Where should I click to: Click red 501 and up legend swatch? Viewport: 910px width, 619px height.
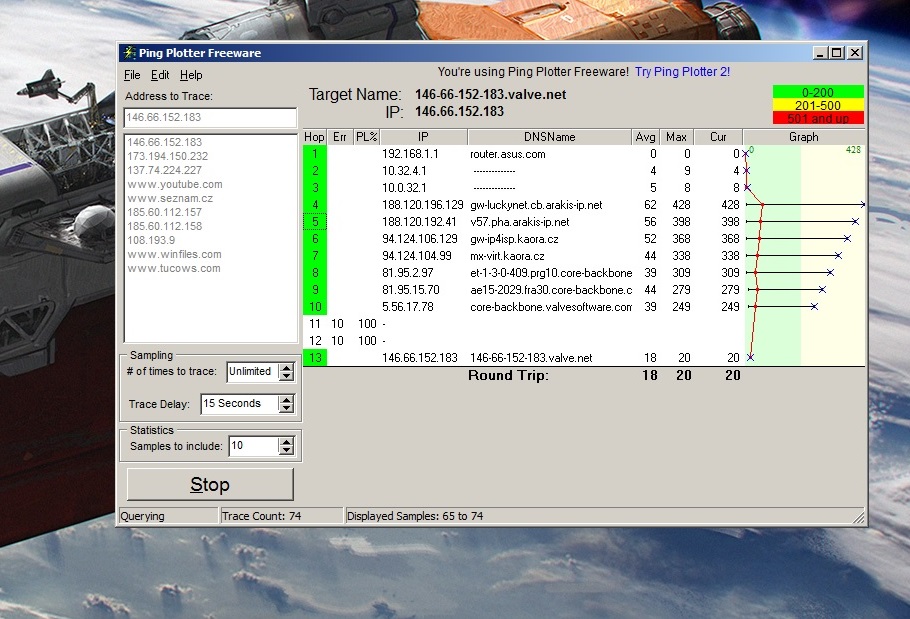coord(817,118)
